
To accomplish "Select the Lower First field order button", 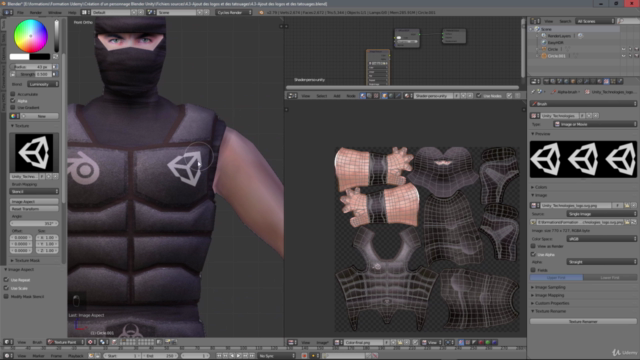I will click(610, 278).
